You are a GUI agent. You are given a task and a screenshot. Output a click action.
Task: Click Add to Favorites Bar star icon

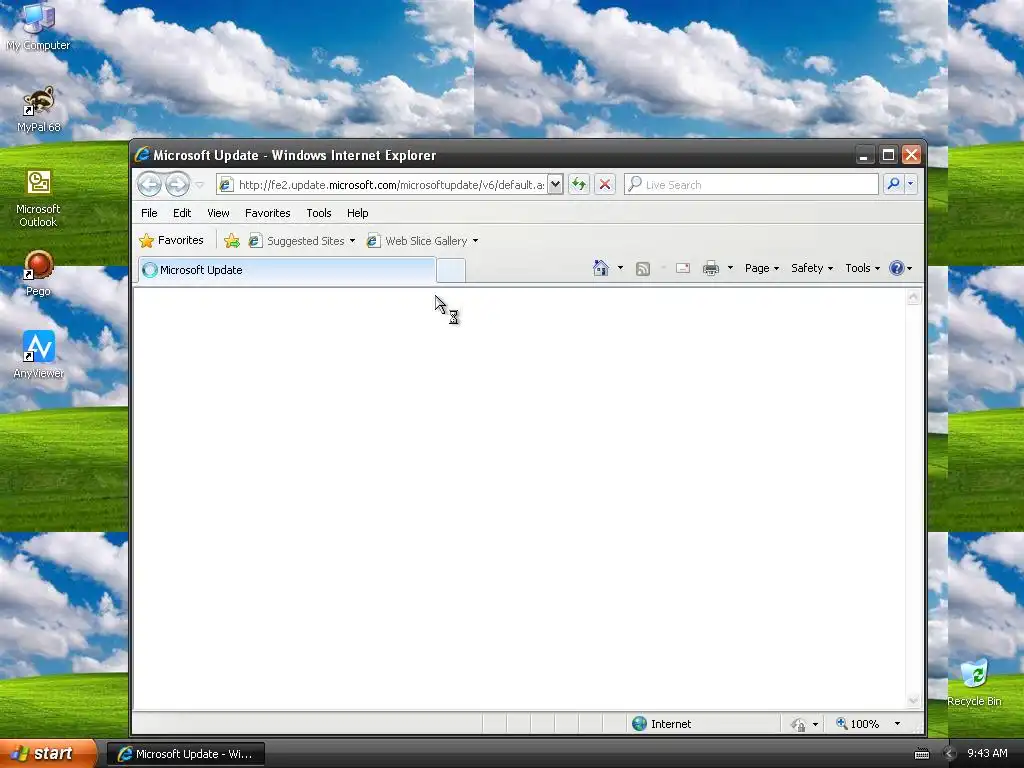(x=232, y=241)
